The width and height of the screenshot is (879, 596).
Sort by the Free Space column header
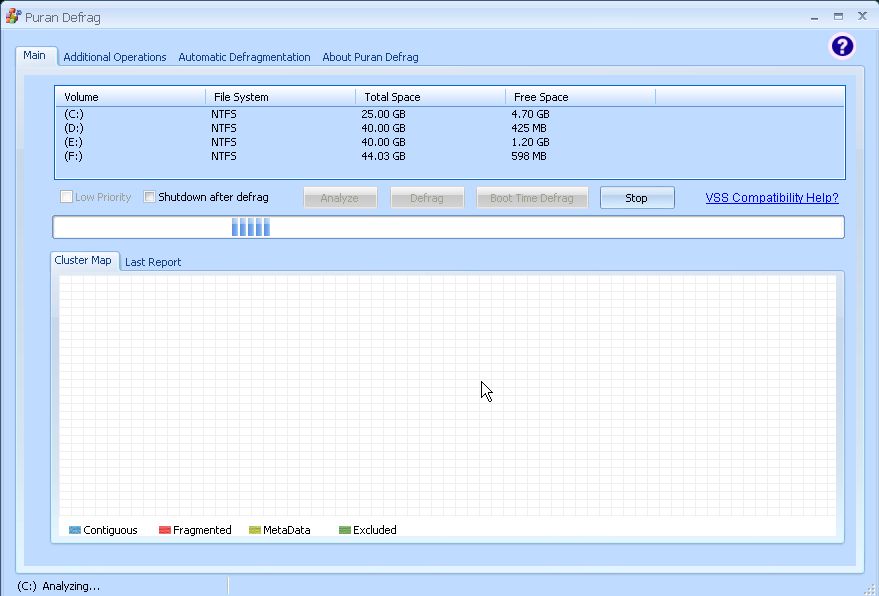tap(580, 97)
